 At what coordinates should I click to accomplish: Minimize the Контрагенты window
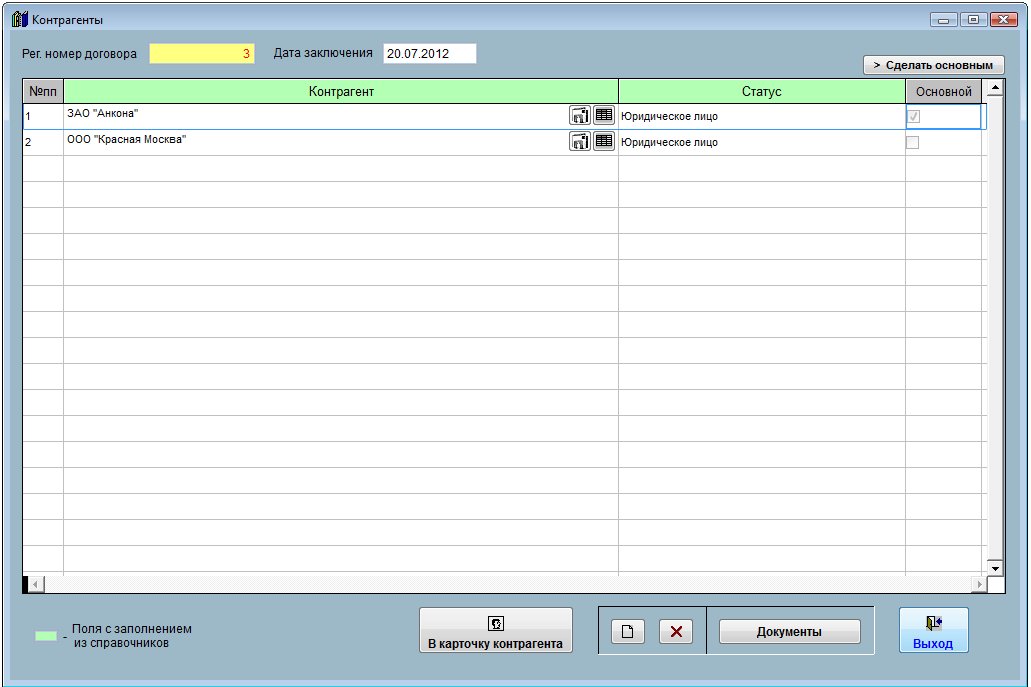944,20
